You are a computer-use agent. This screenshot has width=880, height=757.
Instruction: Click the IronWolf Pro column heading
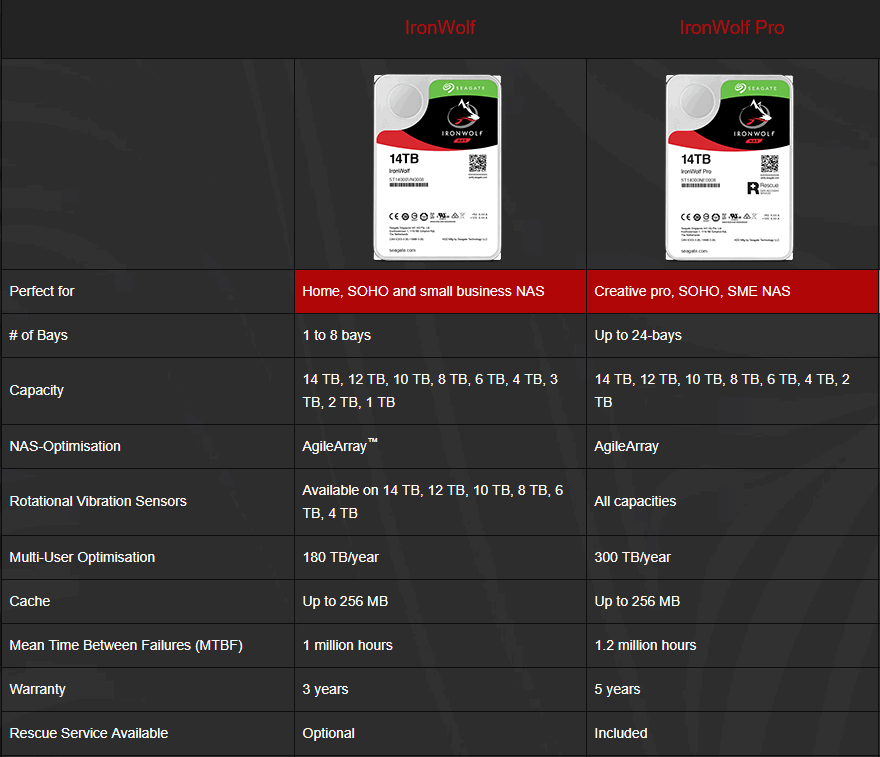tap(732, 27)
